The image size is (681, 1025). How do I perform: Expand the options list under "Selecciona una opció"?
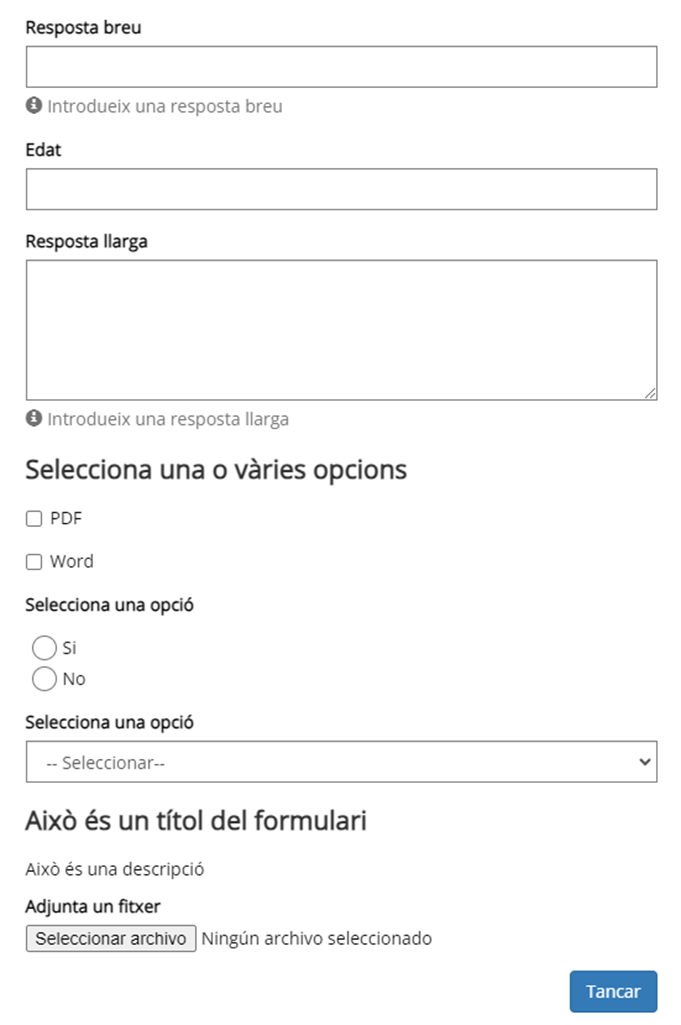(340, 762)
